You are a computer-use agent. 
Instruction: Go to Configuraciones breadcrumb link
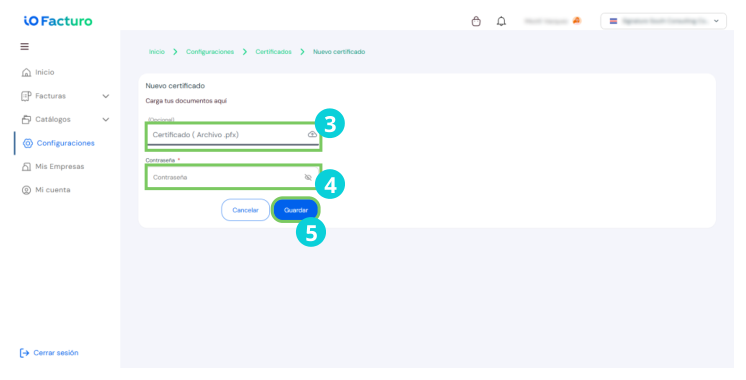210,51
